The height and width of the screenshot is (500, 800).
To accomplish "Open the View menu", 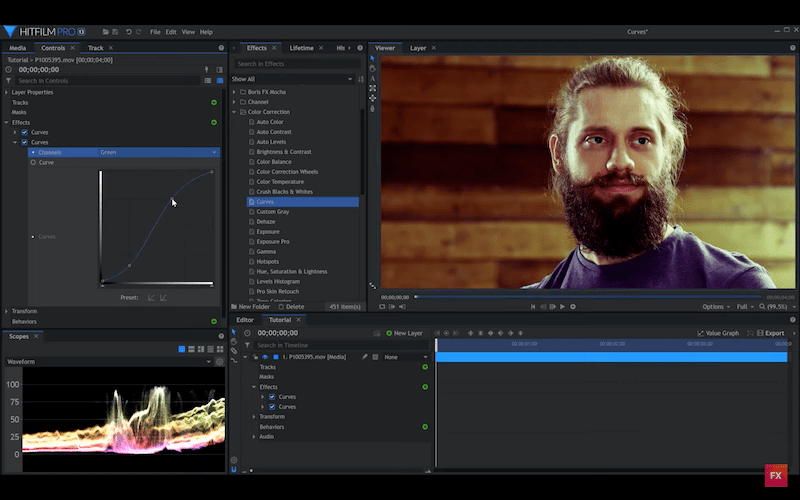I will pos(188,32).
